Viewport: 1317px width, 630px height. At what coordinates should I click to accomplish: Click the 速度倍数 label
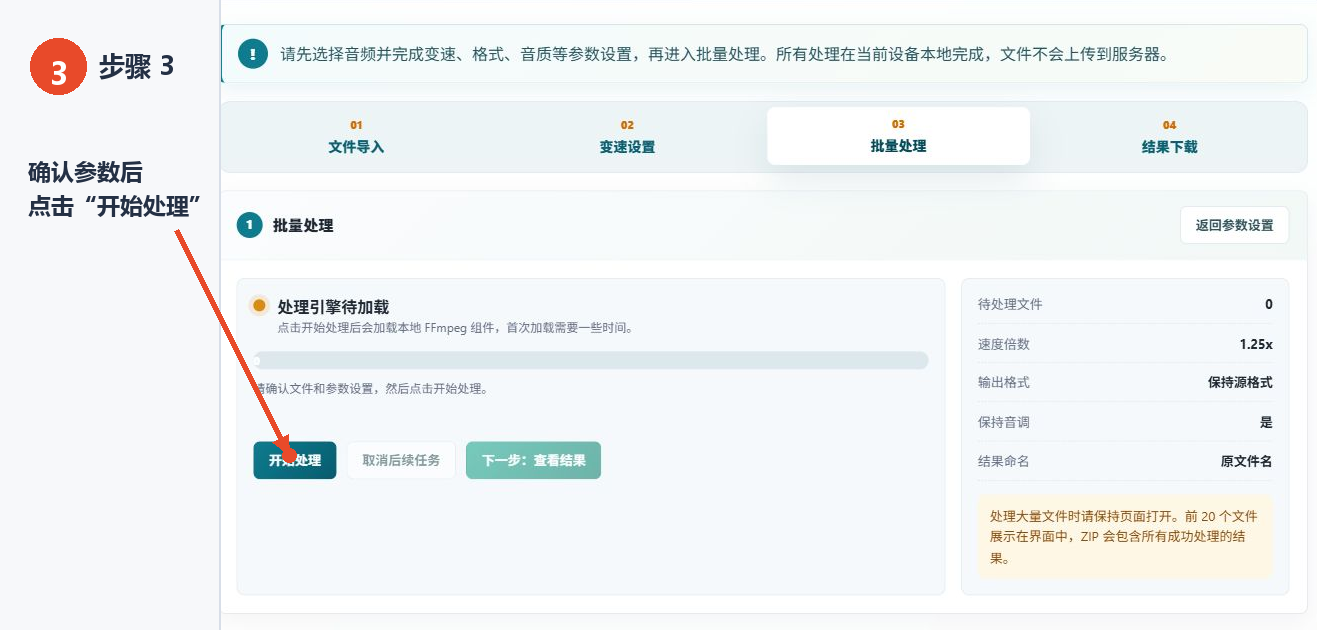1004,344
